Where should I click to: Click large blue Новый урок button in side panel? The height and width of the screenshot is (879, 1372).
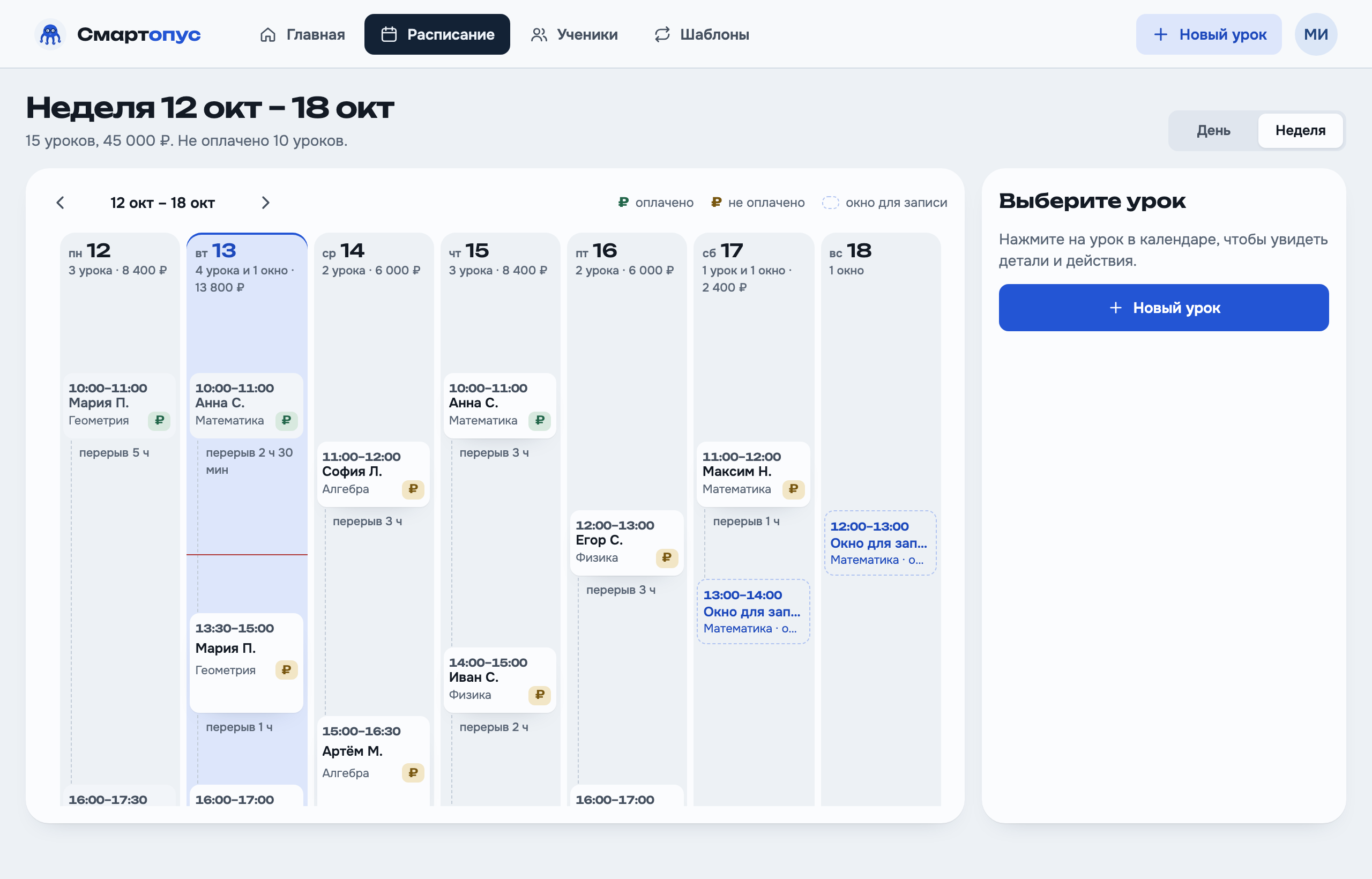pos(1164,308)
